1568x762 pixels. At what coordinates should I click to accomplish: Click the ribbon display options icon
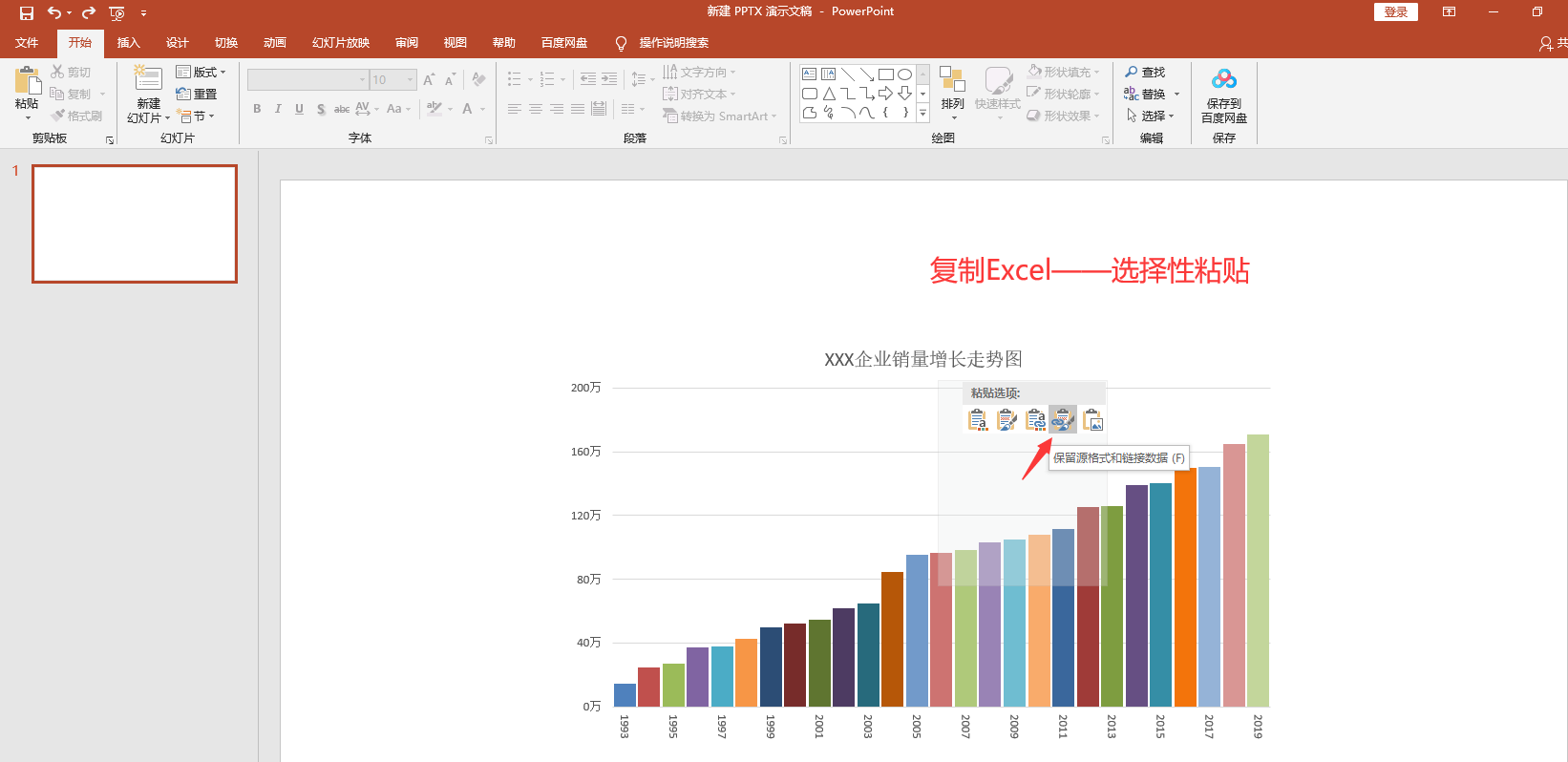click(1449, 11)
